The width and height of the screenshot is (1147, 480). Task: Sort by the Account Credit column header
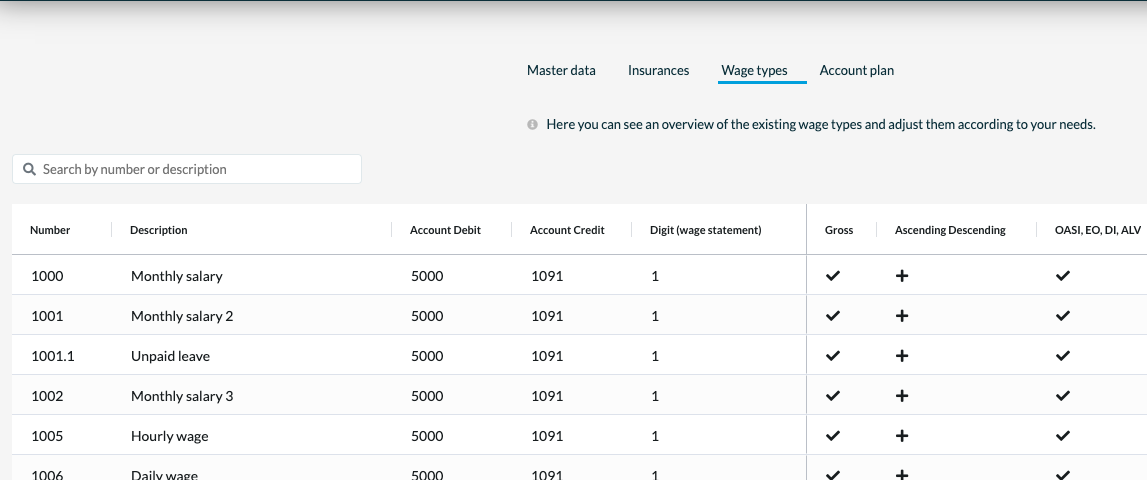567,230
